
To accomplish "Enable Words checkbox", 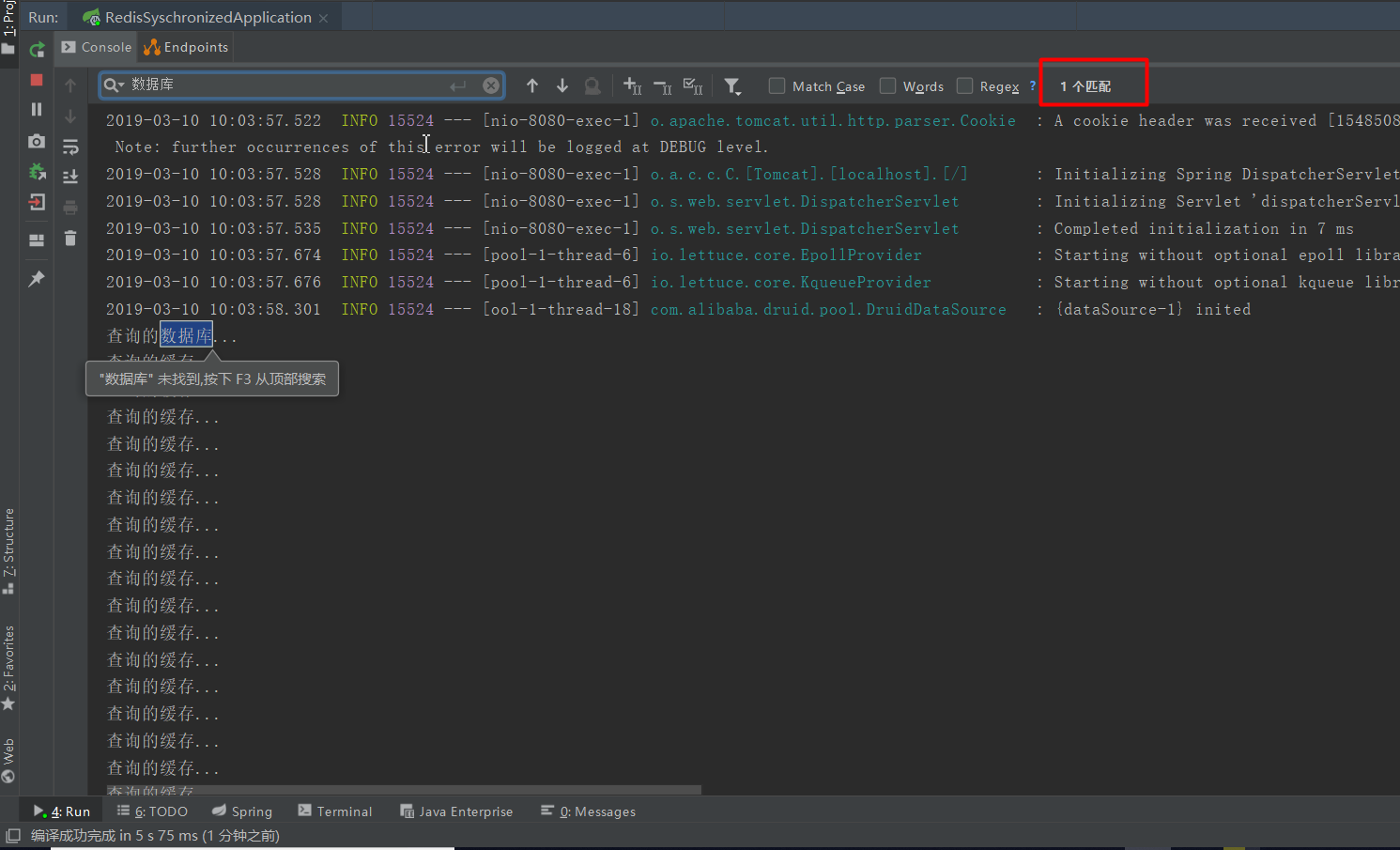I will [x=887, y=85].
